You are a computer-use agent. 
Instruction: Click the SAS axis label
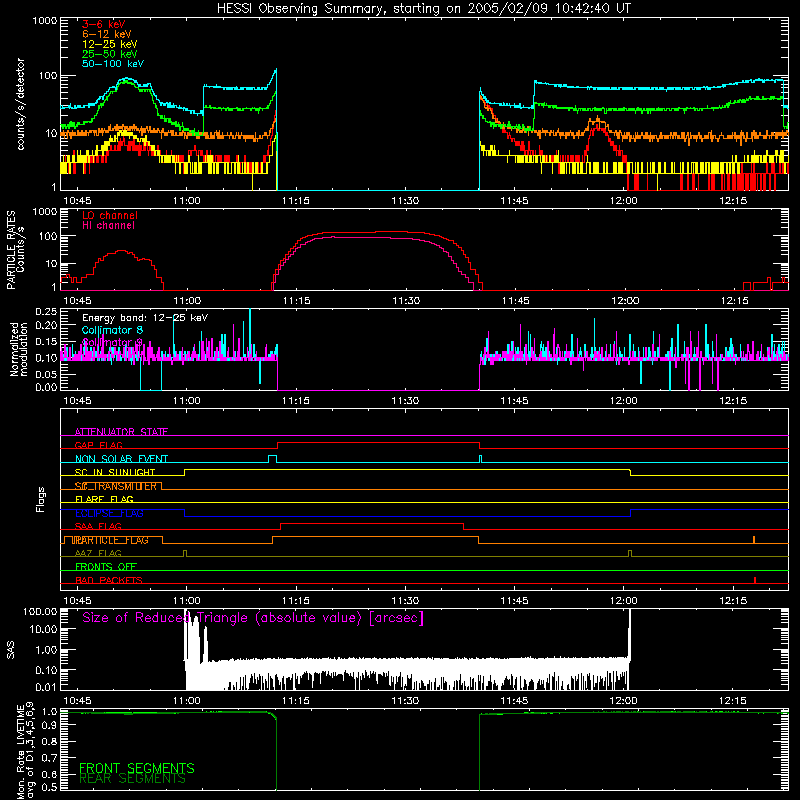(x=11, y=650)
